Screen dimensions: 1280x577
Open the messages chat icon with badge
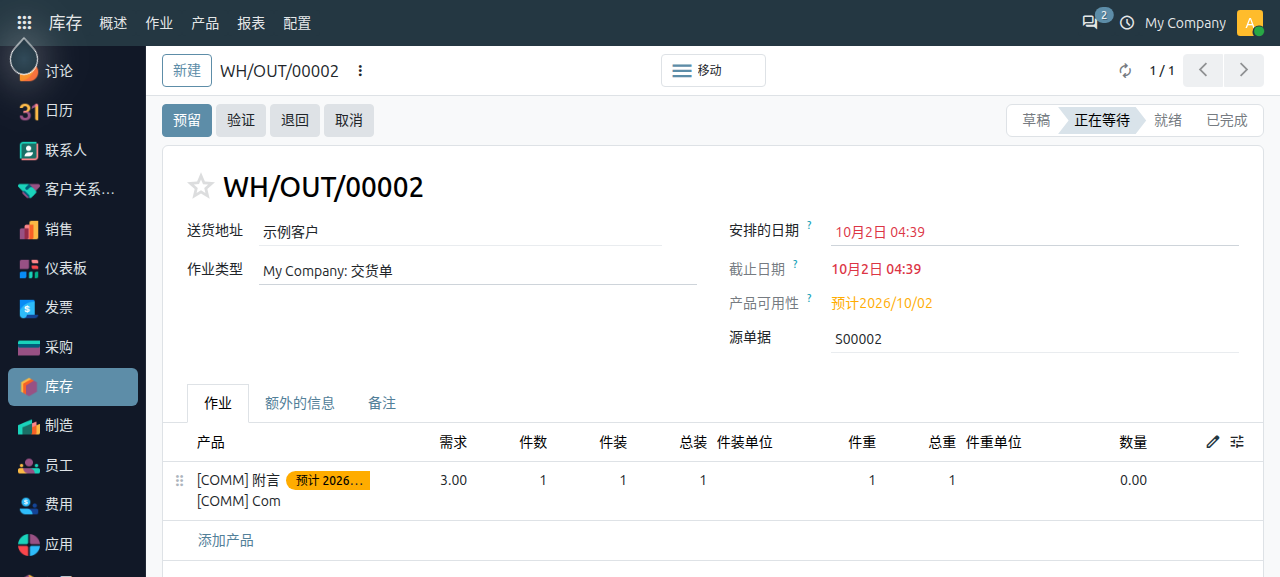click(x=1090, y=23)
